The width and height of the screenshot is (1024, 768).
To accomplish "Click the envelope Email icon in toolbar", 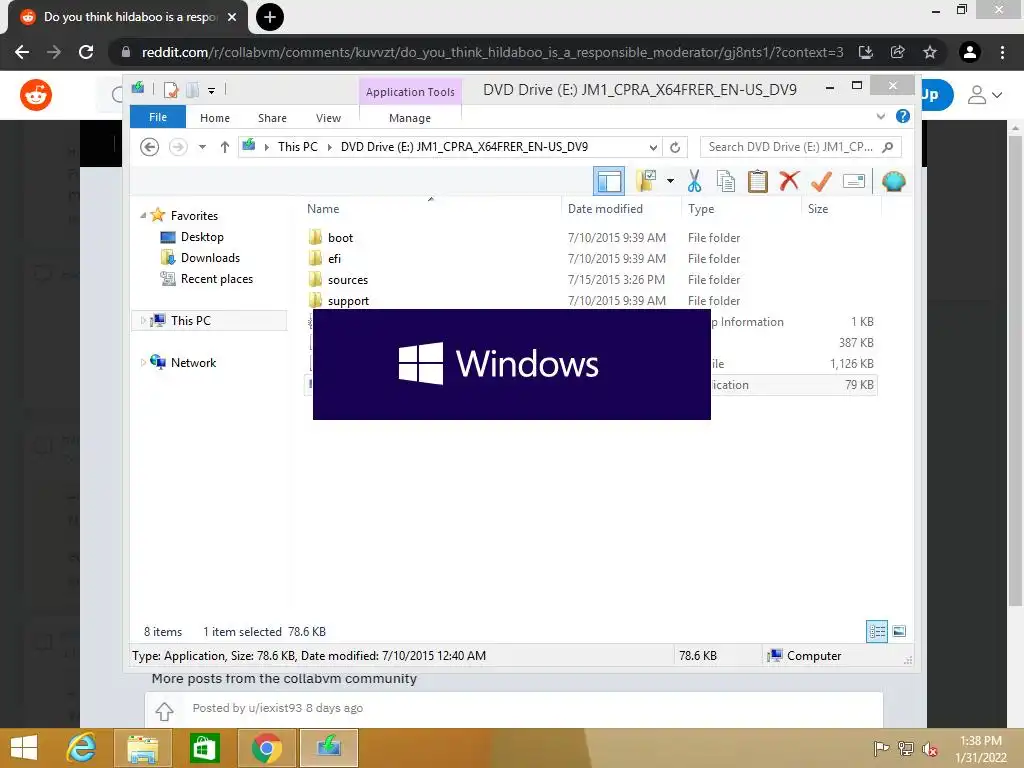I will (x=854, y=181).
